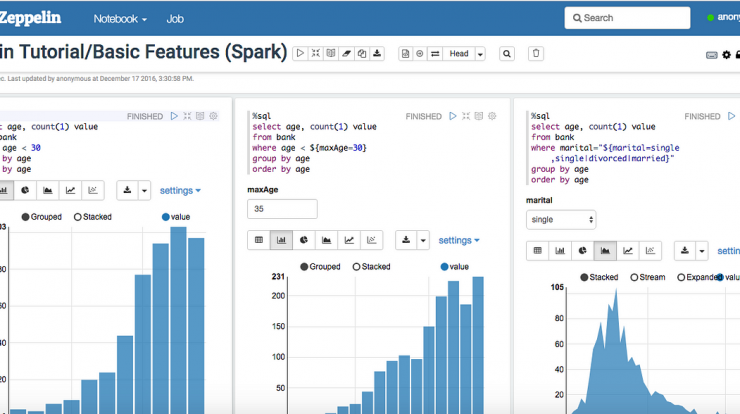
Task: Run the marital paragraph with its play icon
Action: pyautogui.click(x=732, y=116)
